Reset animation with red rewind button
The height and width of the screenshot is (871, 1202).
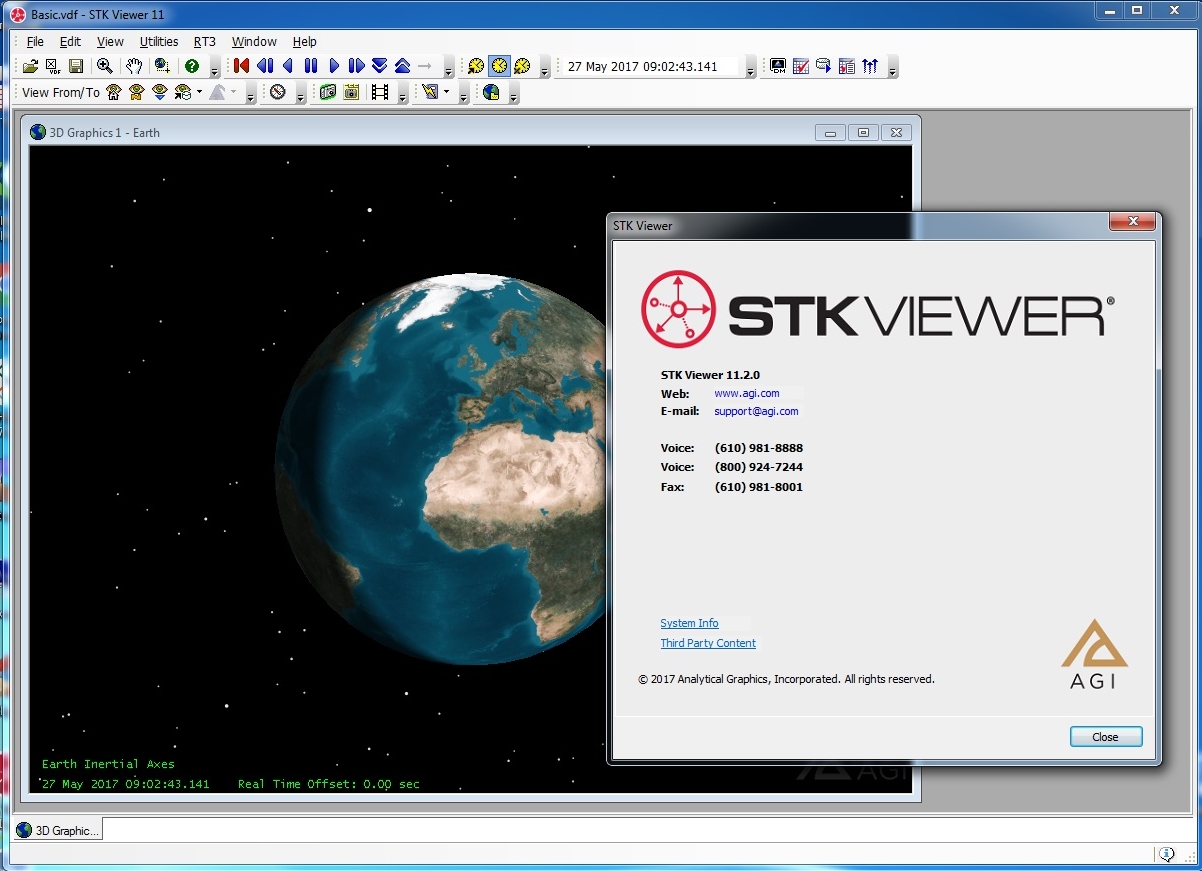tap(241, 66)
